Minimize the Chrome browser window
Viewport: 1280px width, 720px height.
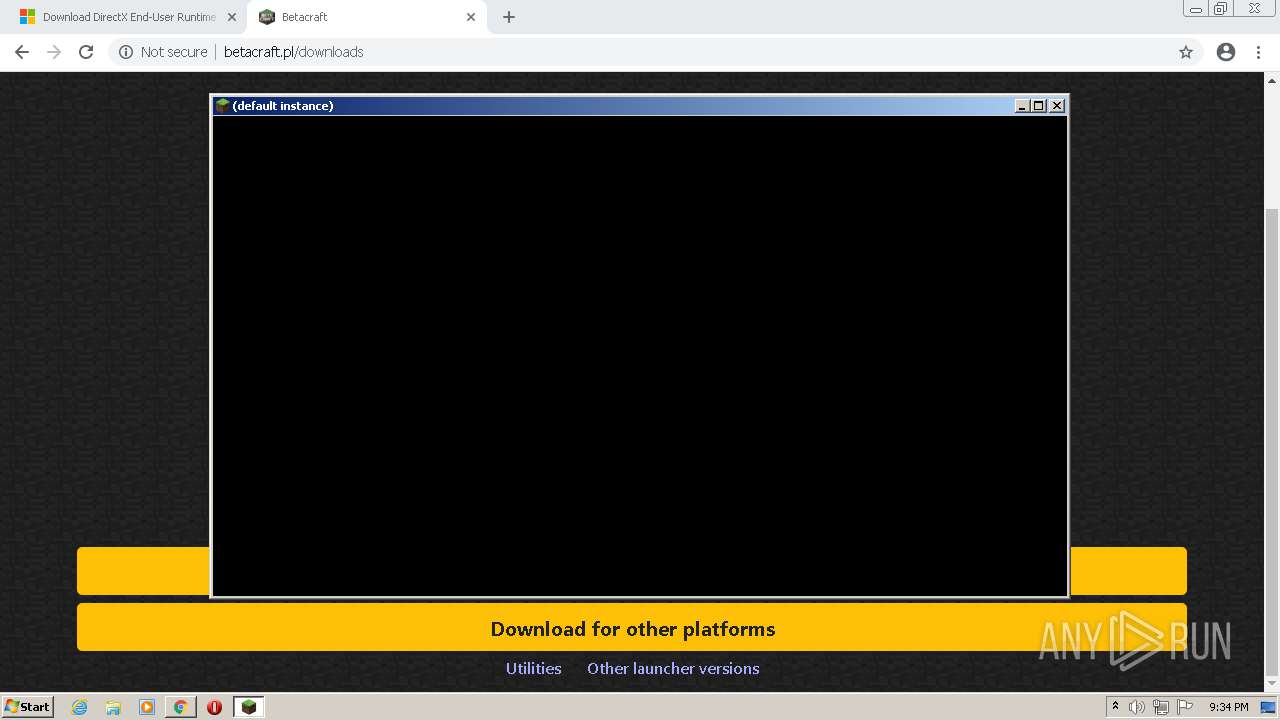pos(1195,9)
